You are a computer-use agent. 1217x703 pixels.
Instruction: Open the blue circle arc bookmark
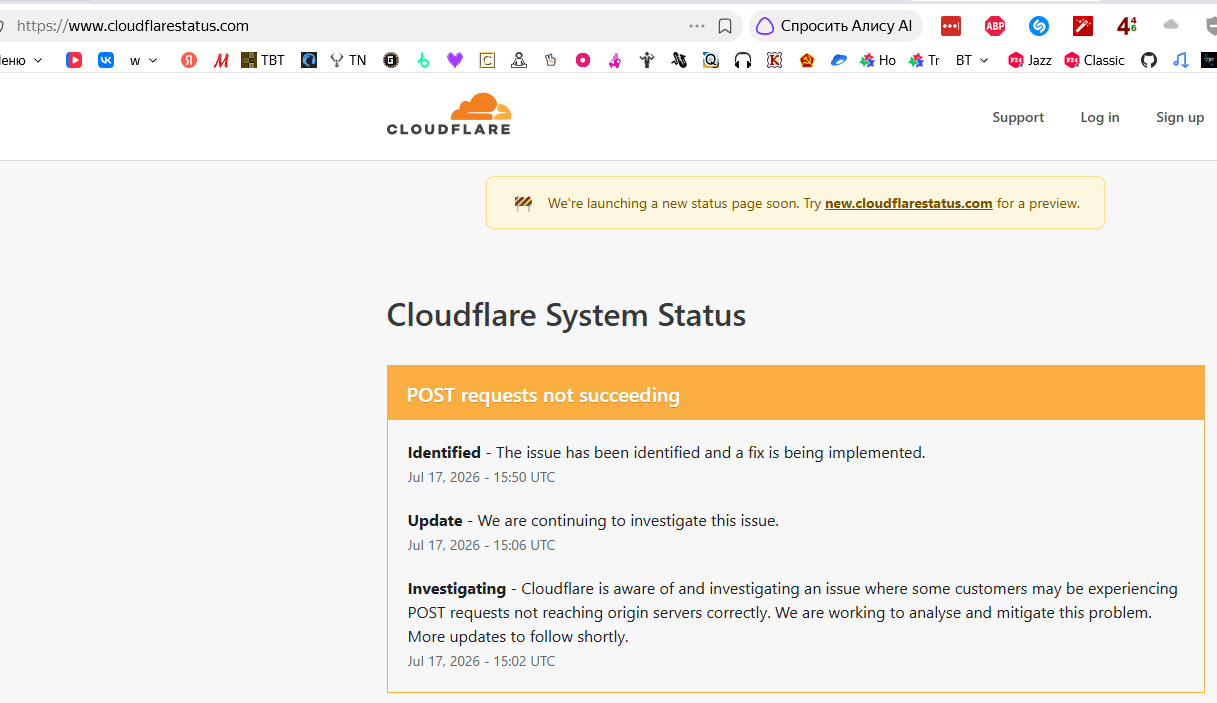[x=309, y=60]
